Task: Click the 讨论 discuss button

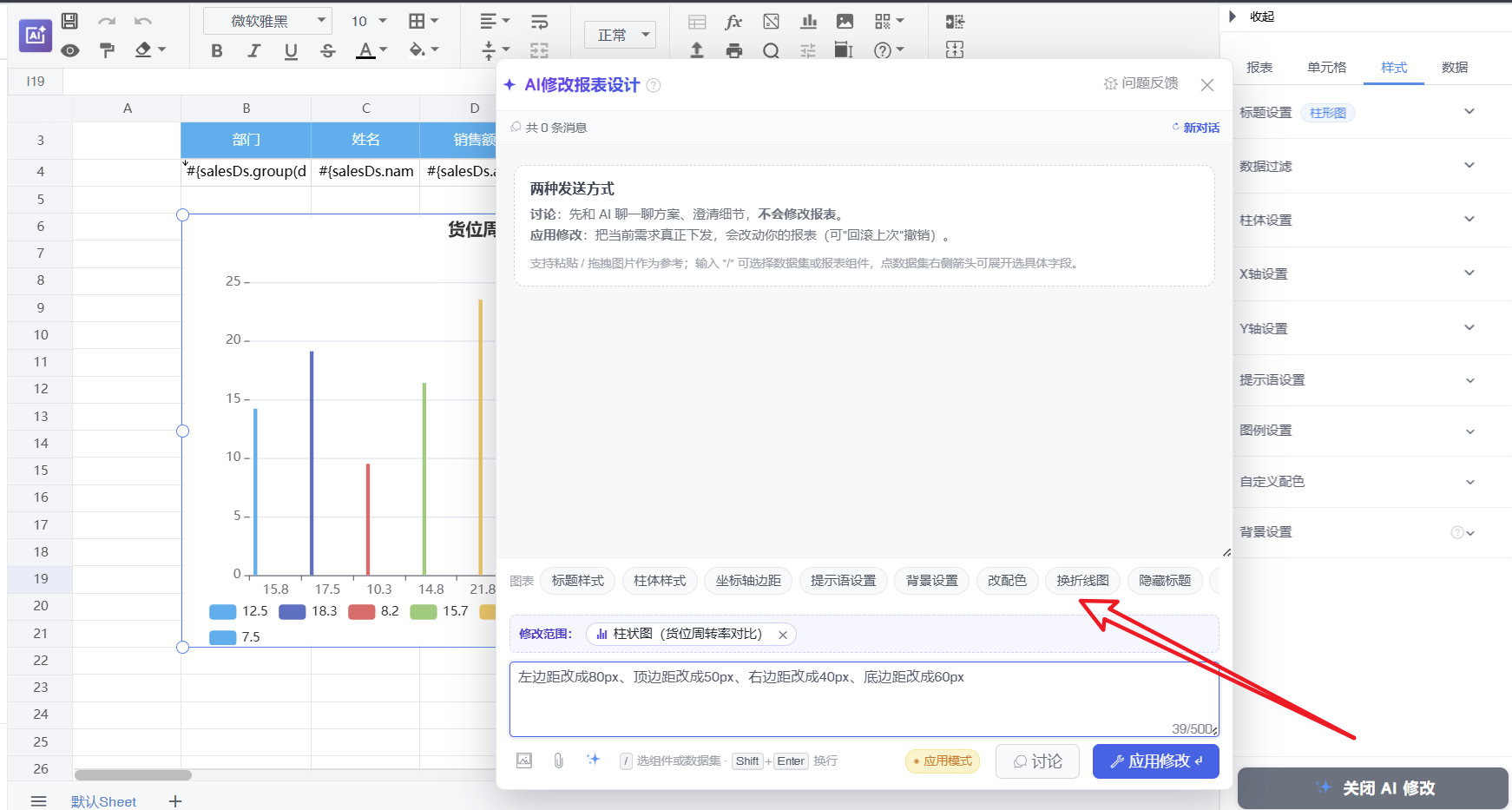Action: pyautogui.click(x=1037, y=761)
